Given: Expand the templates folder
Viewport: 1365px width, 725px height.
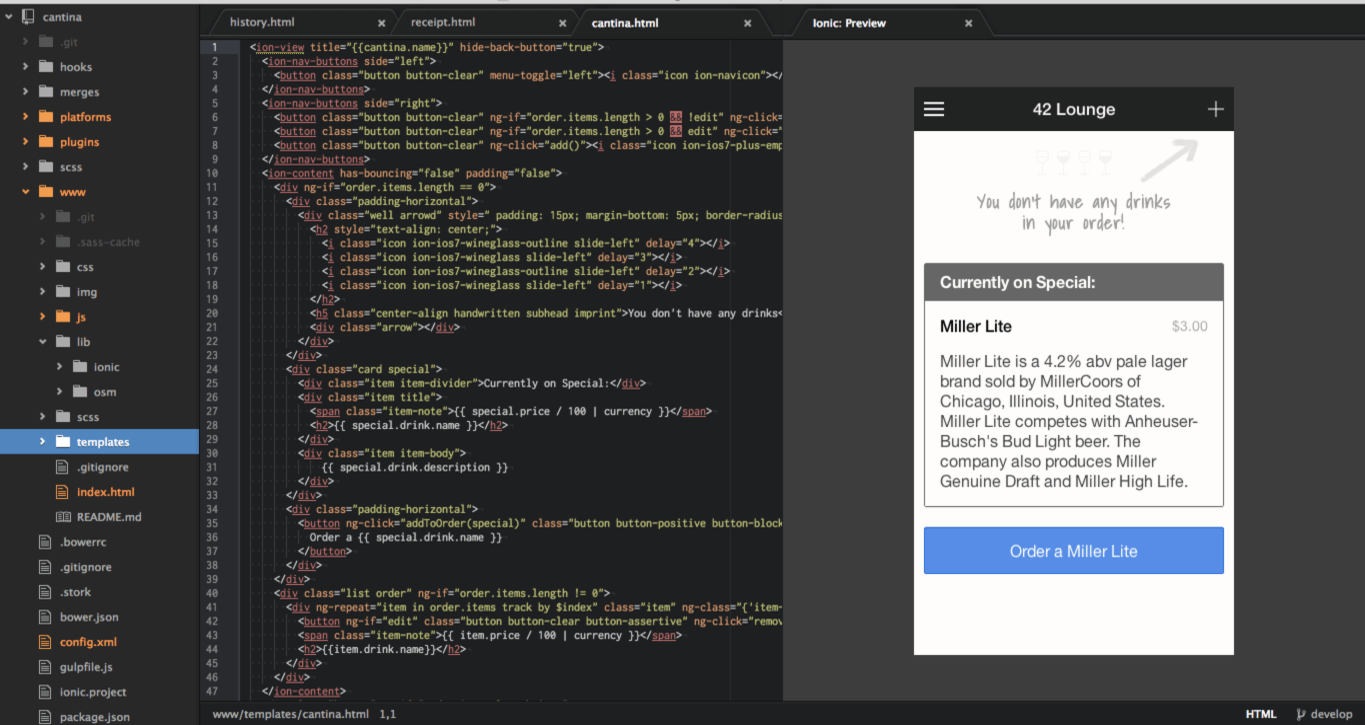Looking at the screenshot, I should (42, 442).
